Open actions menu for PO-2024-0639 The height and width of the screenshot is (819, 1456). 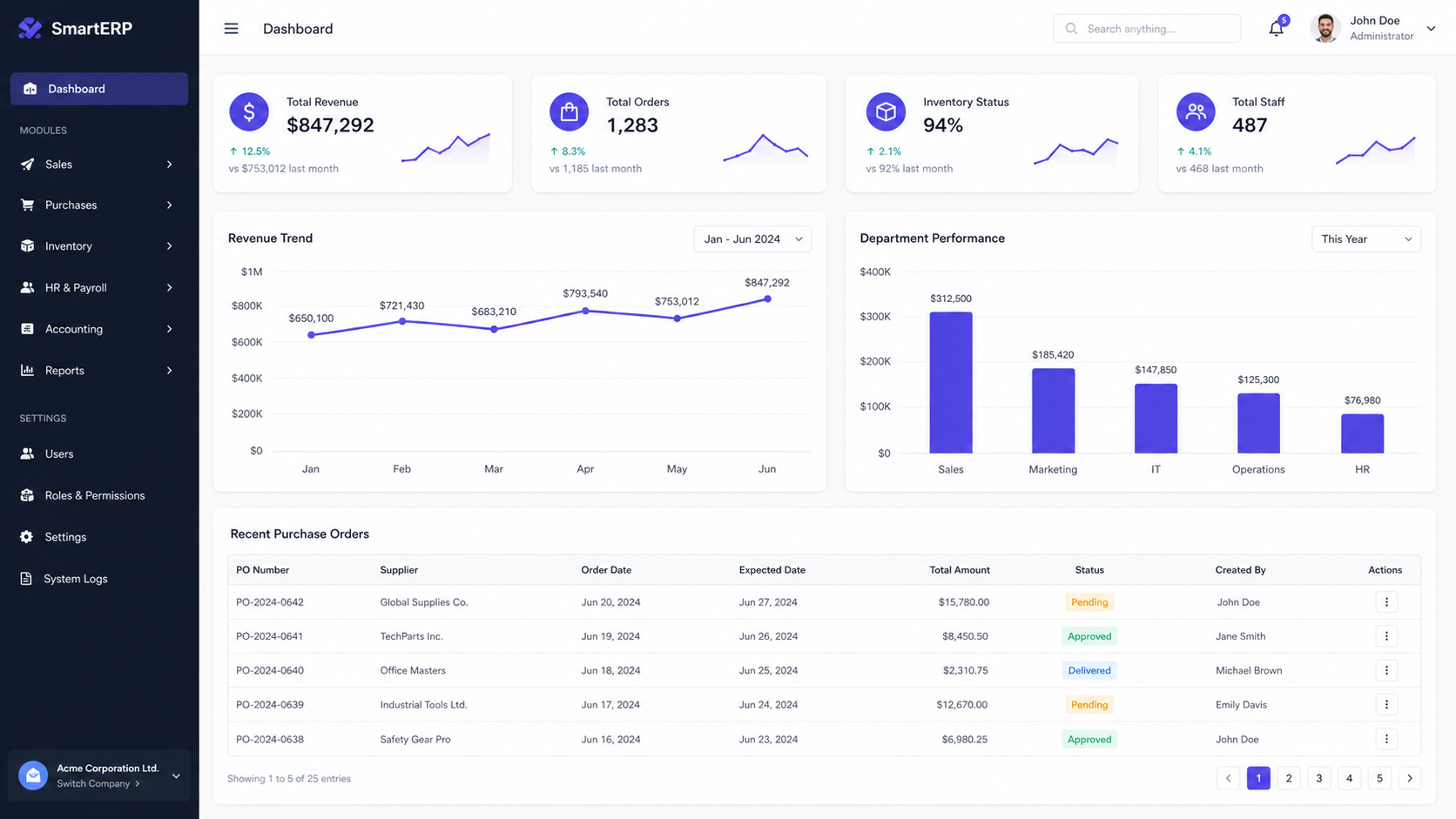point(1386,704)
